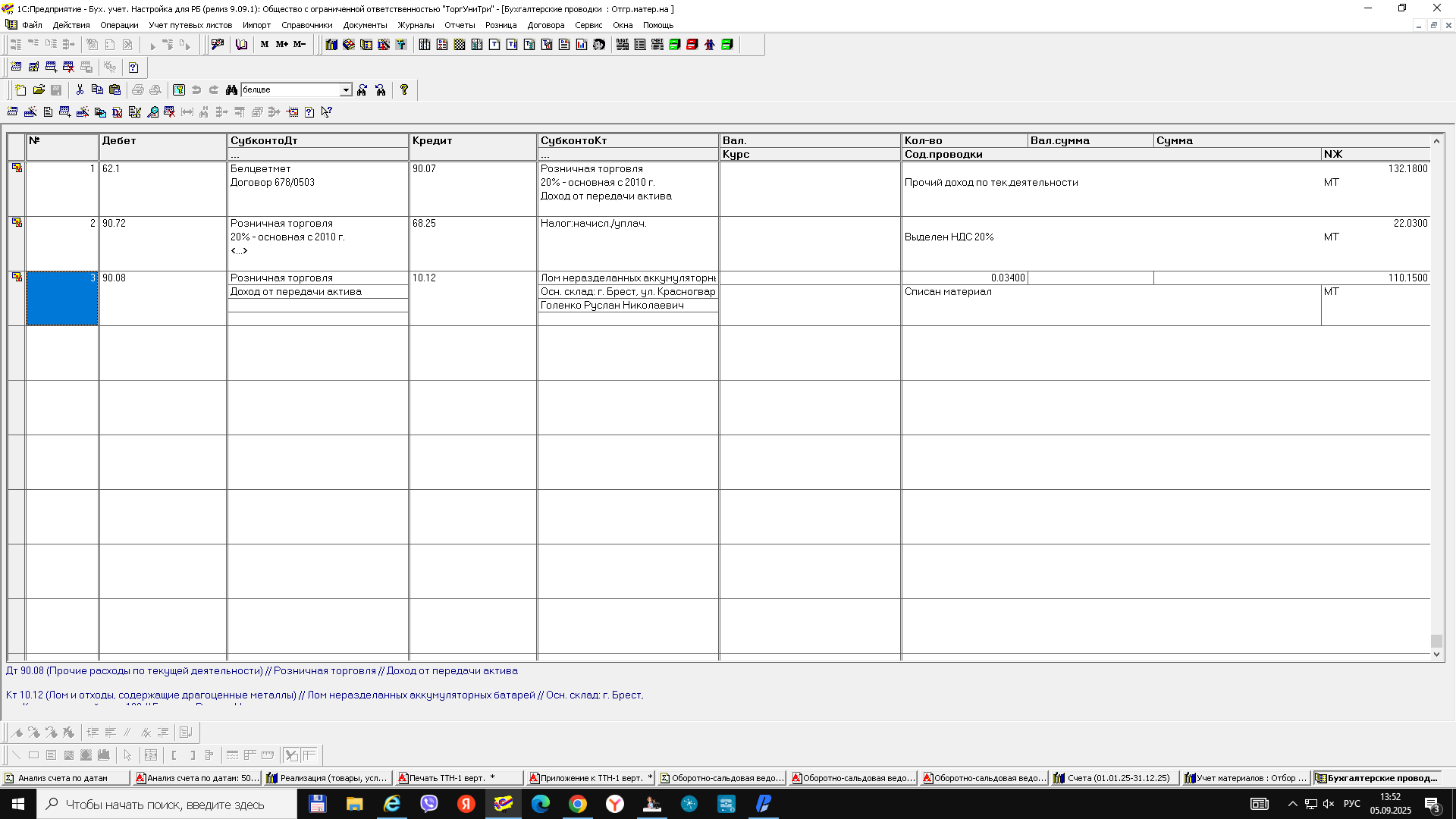Click the Open file folder icon

click(x=39, y=89)
